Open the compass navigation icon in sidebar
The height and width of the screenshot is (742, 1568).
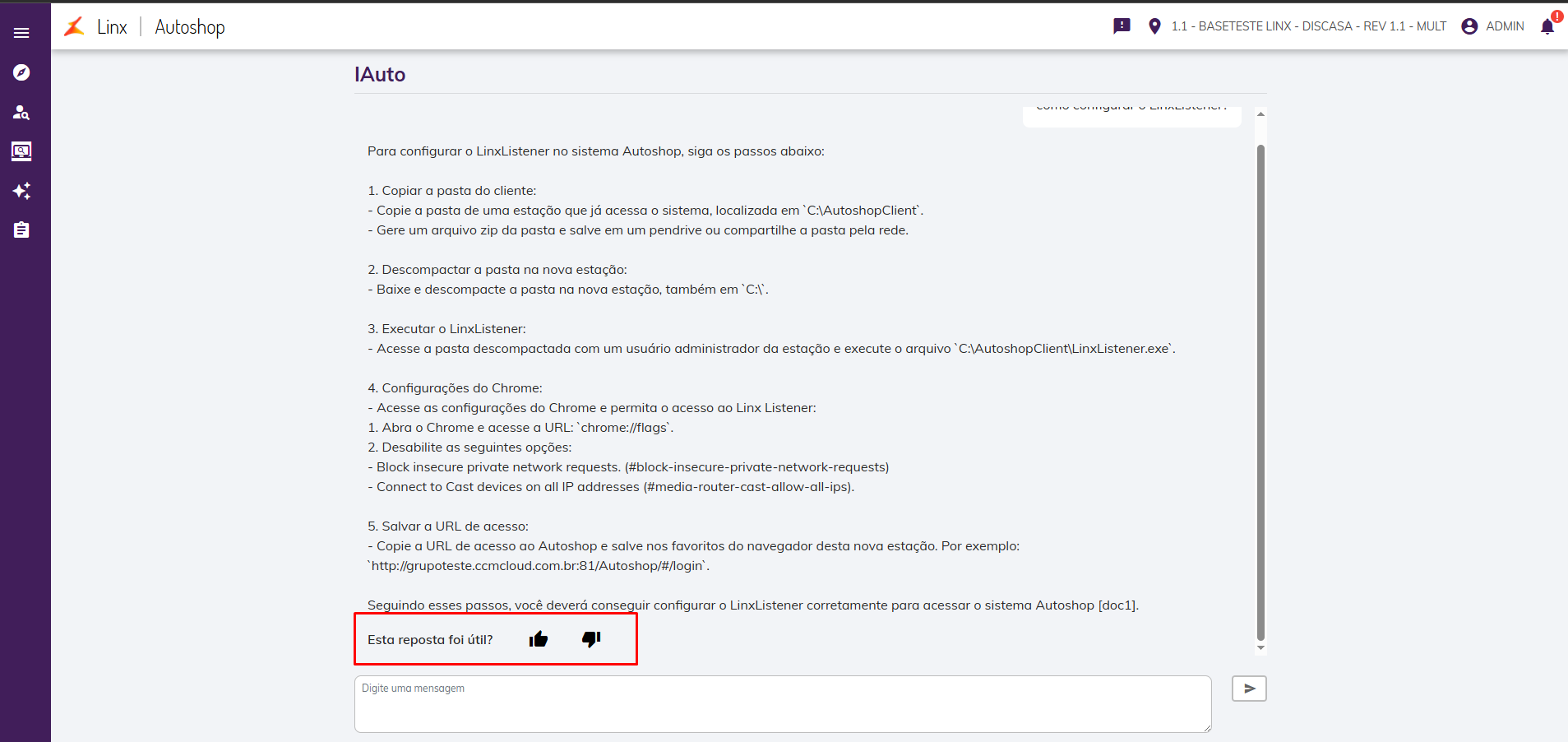21,72
